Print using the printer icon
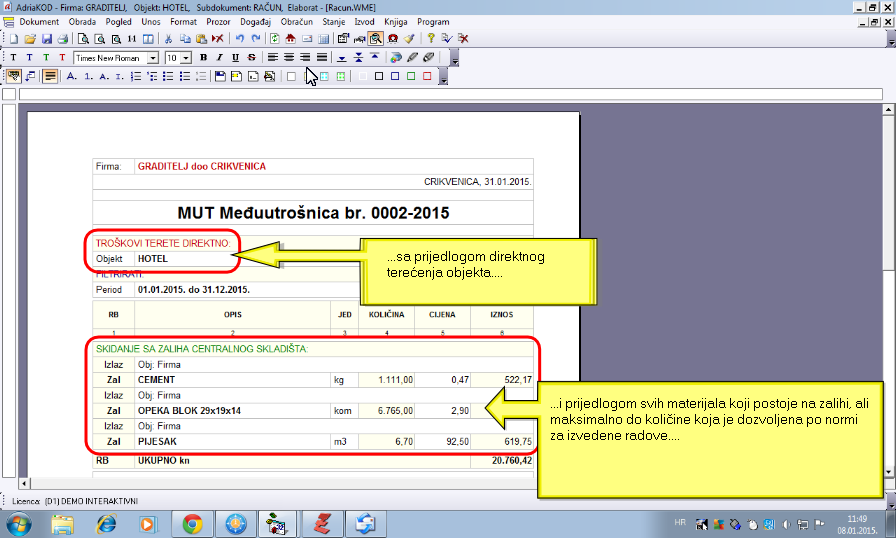 (63, 39)
